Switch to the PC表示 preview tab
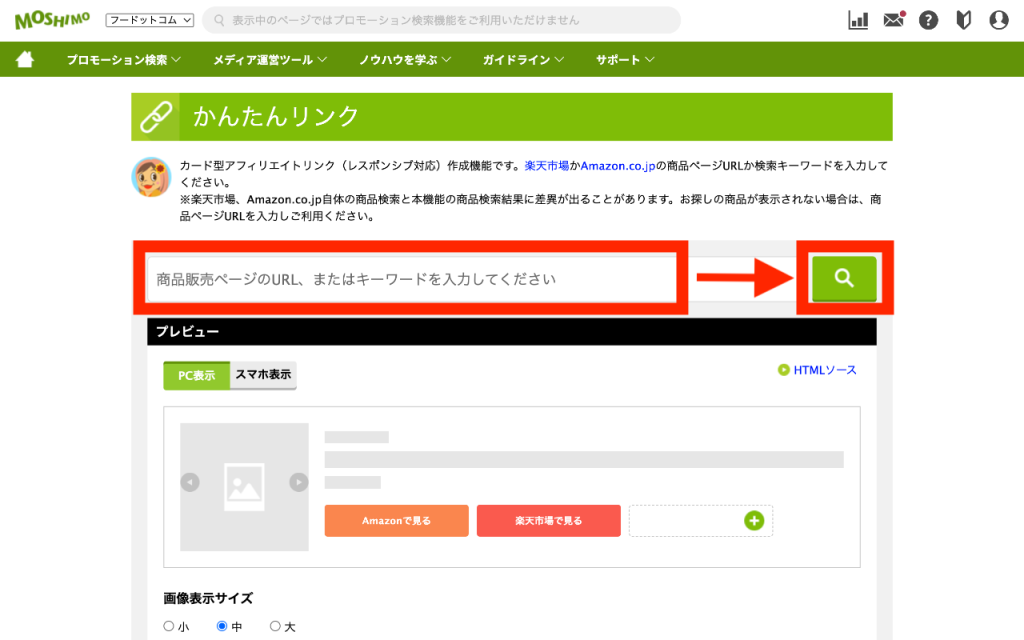1024x640 pixels. pos(197,375)
